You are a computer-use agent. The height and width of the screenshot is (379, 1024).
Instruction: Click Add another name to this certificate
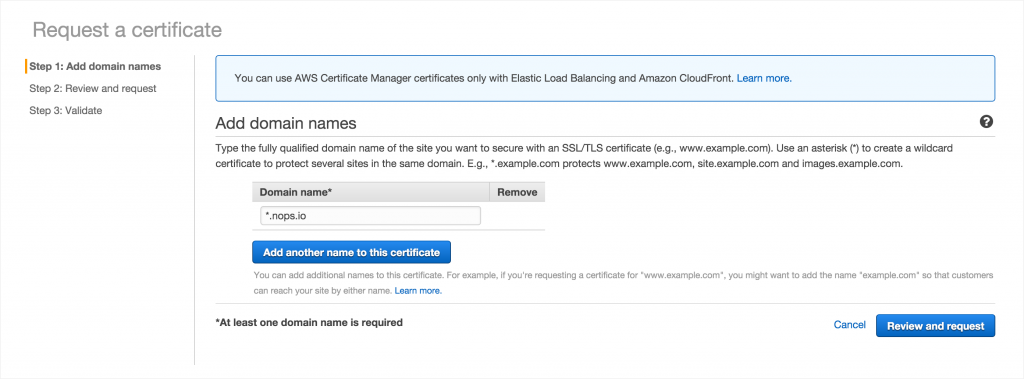[x=351, y=252]
